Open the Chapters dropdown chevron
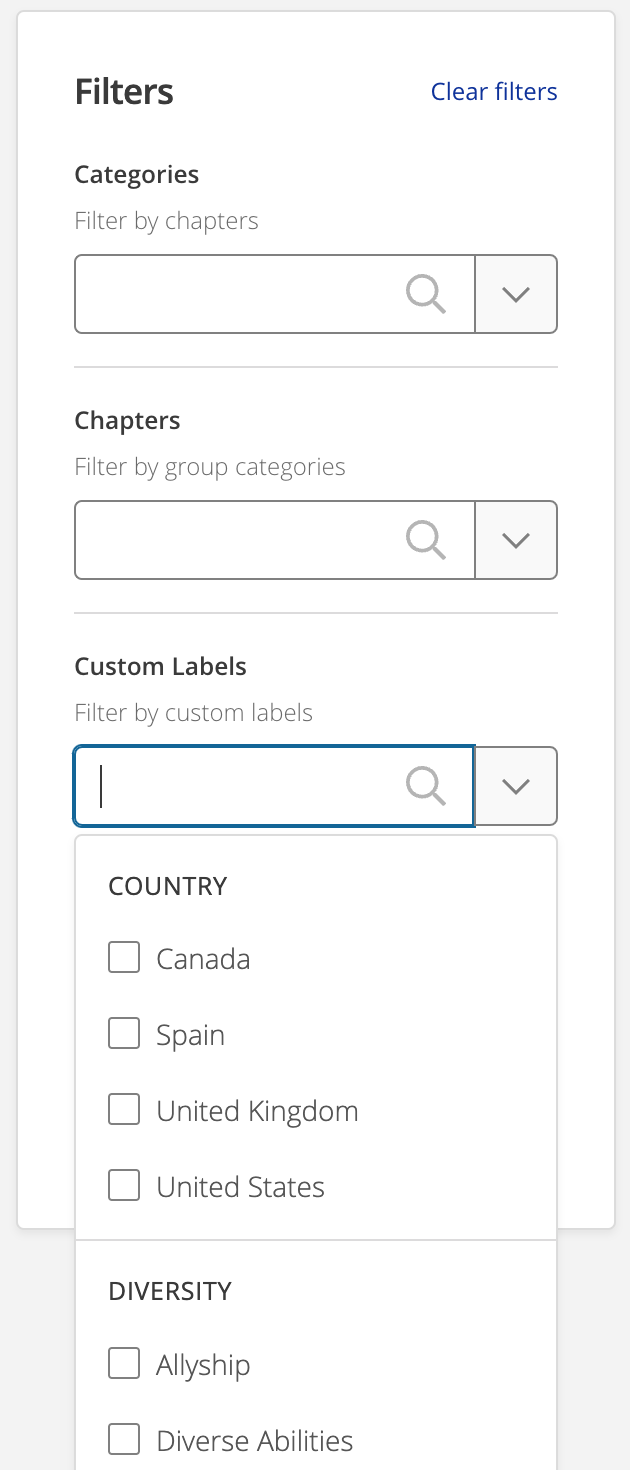 click(x=516, y=540)
